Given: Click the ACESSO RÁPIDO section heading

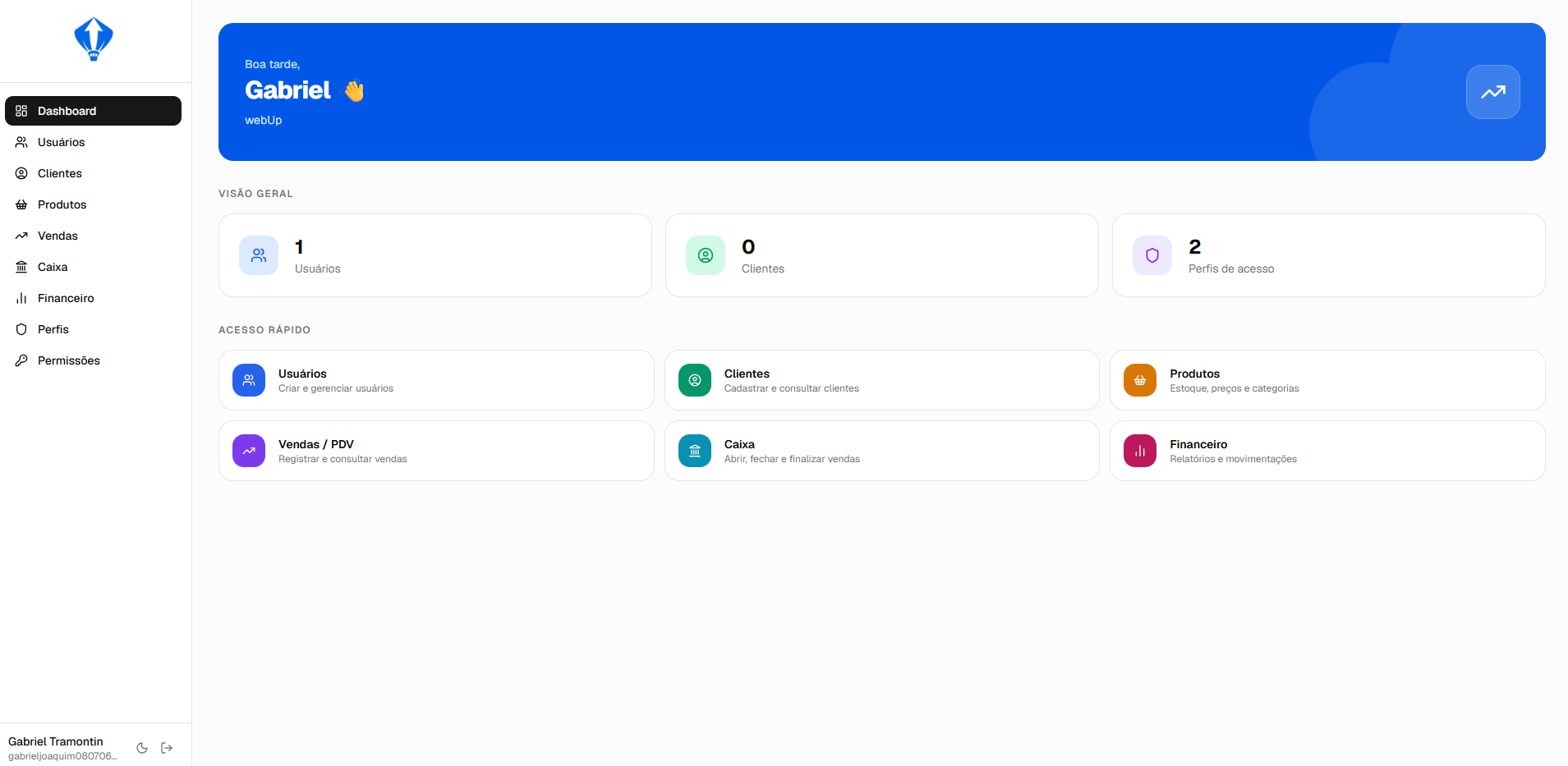Looking at the screenshot, I should pyautogui.click(x=264, y=330).
